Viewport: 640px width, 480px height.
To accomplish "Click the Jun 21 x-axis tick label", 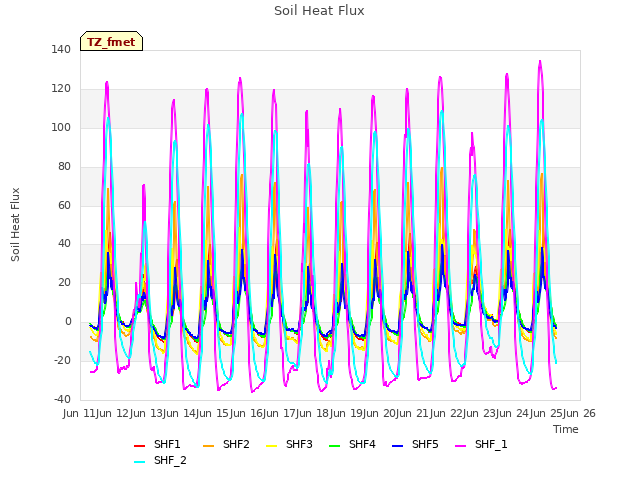I will point(413,413).
